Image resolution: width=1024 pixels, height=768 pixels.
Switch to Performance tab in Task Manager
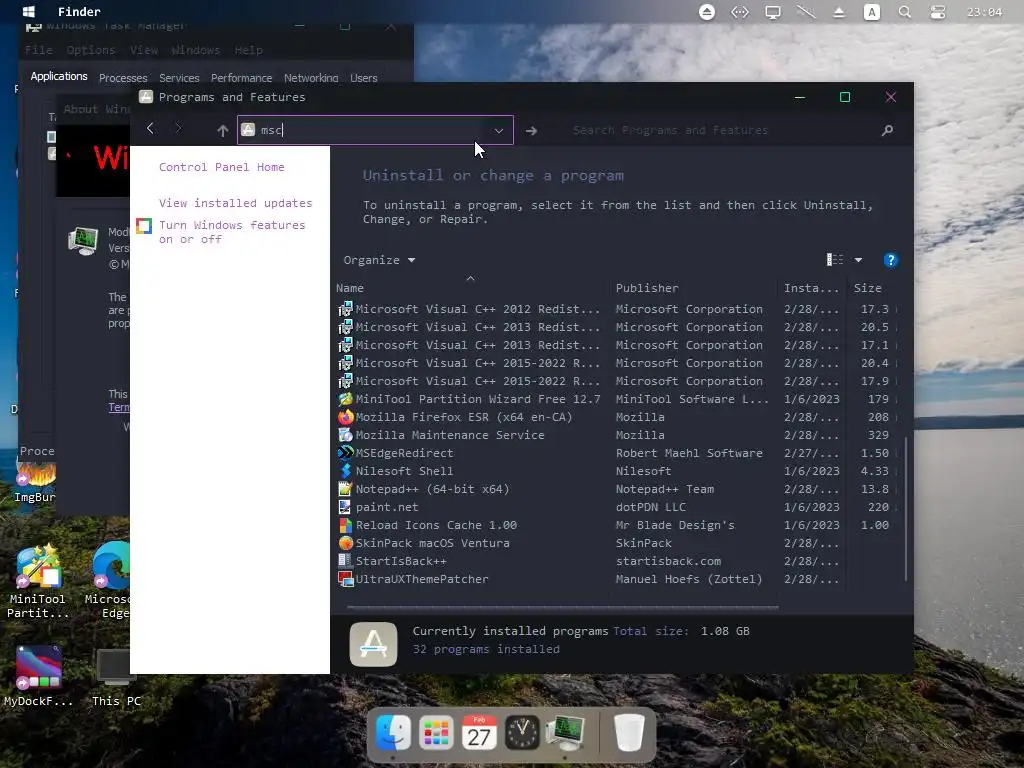click(x=241, y=78)
